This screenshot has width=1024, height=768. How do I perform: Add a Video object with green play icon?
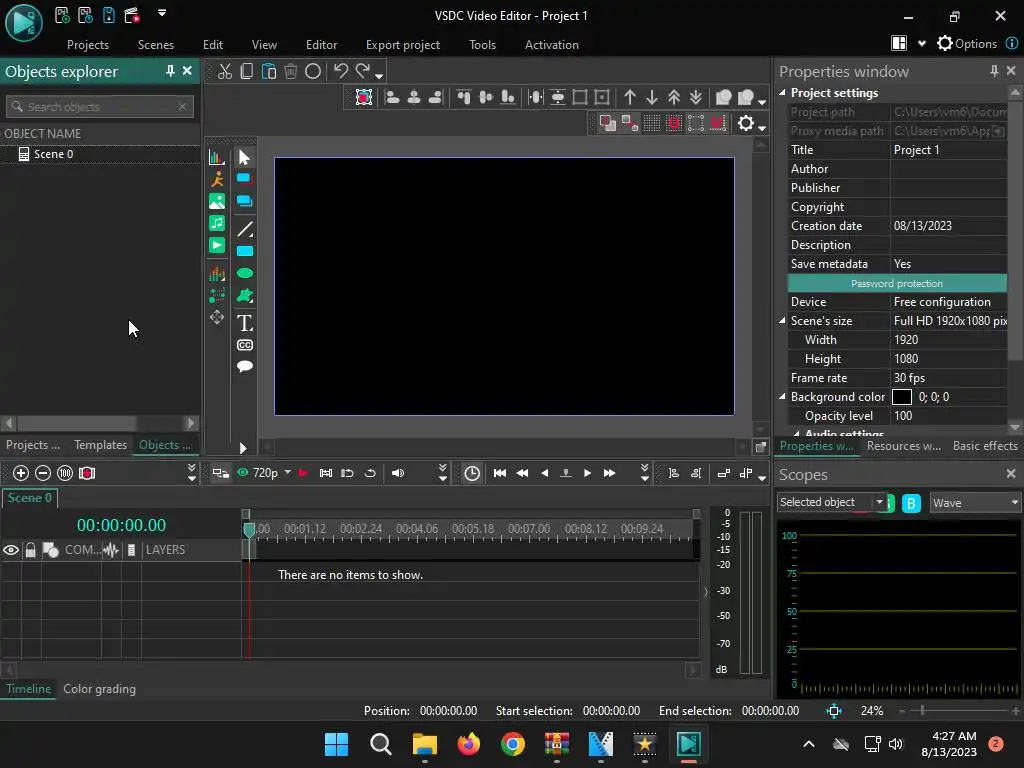pyautogui.click(x=217, y=246)
